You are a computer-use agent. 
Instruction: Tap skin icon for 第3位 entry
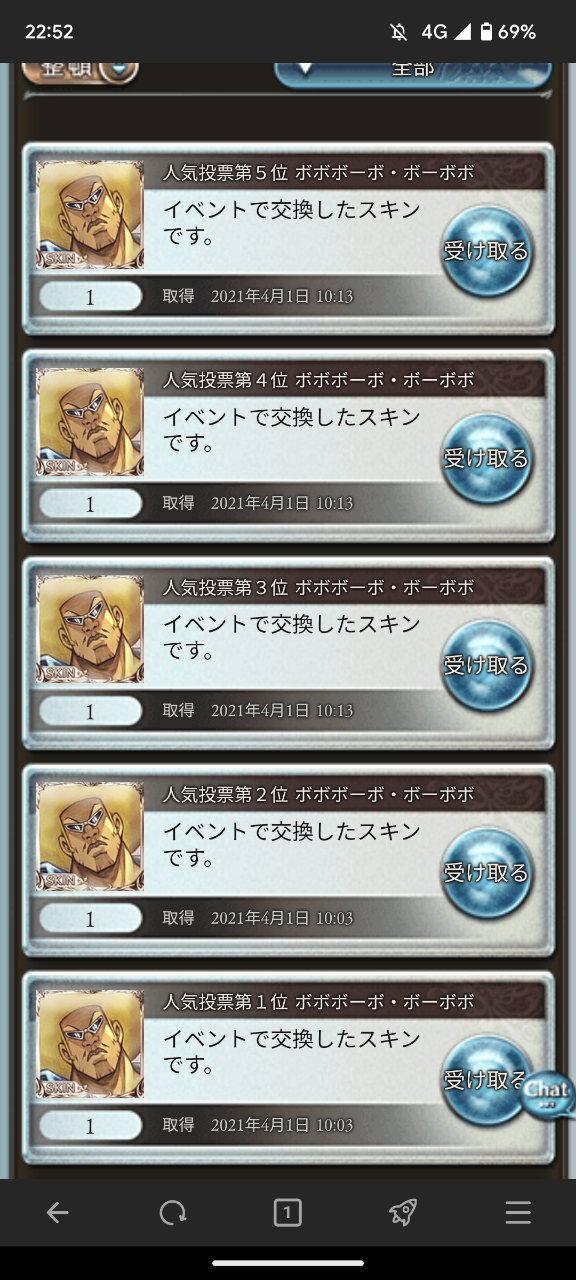[x=90, y=629]
